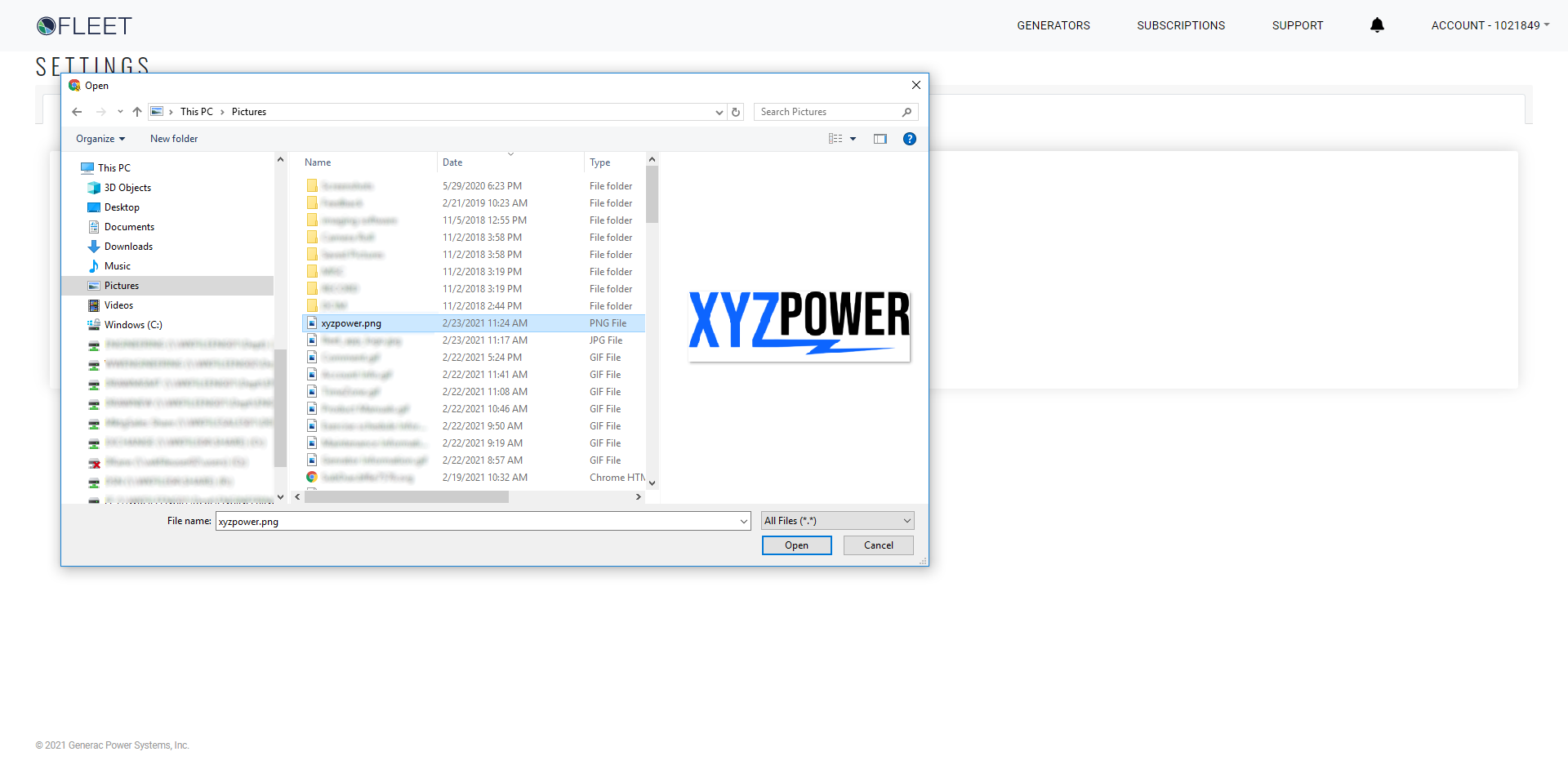
Task: Expand the File name combo dropdown
Action: (744, 521)
